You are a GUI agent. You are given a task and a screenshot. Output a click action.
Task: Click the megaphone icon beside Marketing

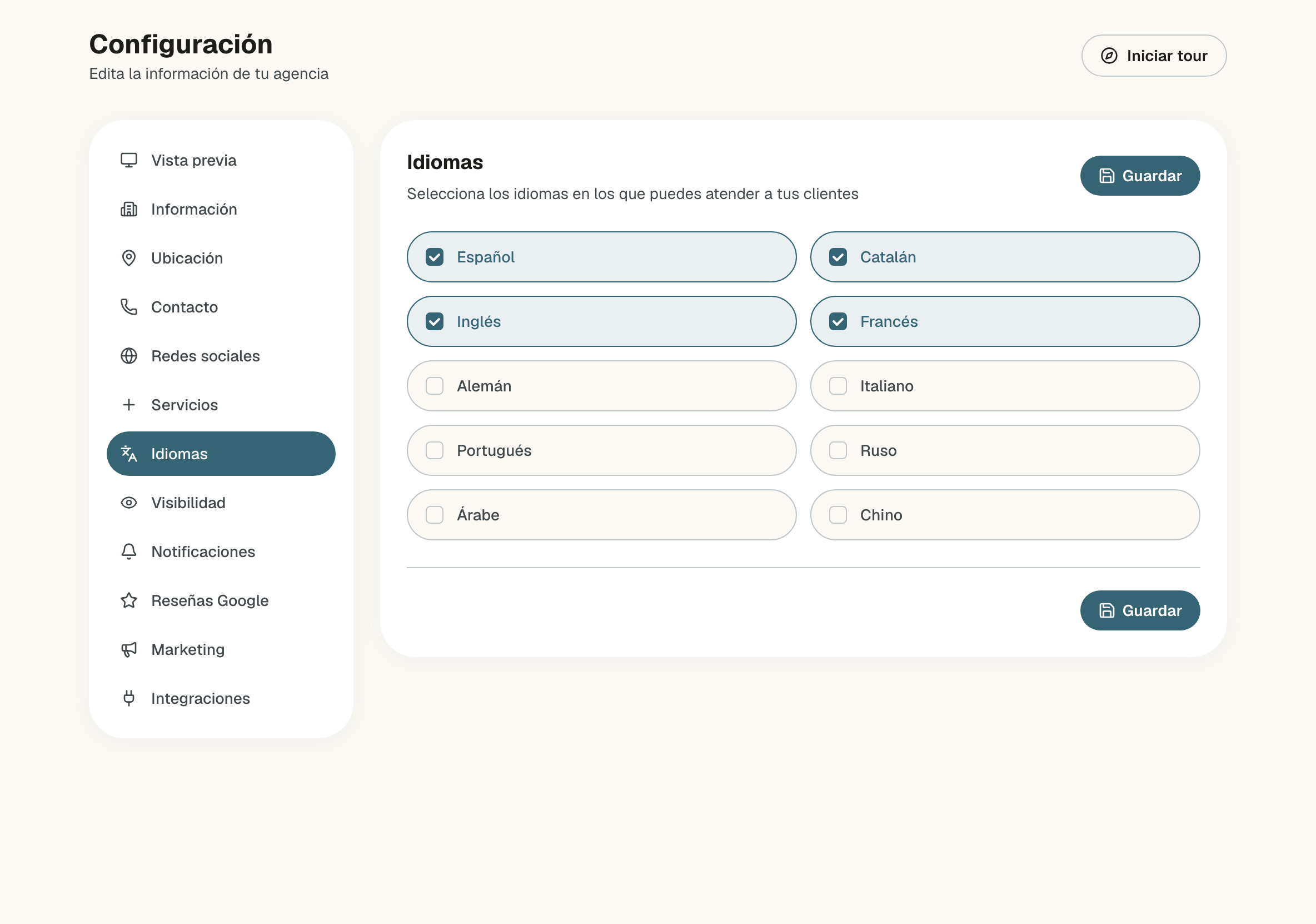pyautogui.click(x=129, y=650)
